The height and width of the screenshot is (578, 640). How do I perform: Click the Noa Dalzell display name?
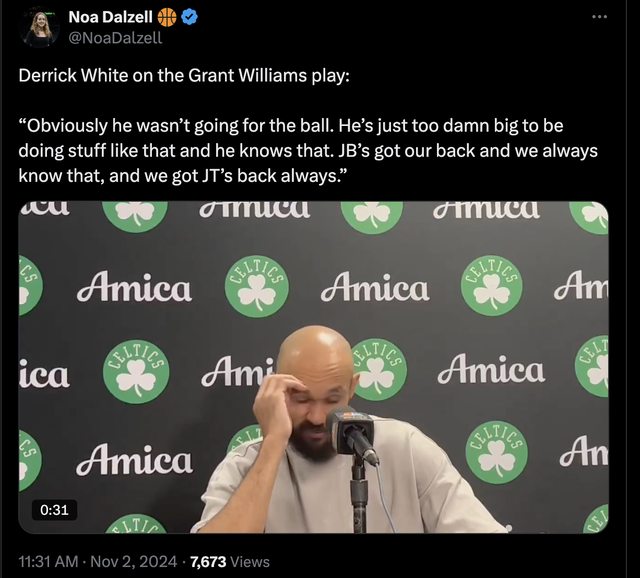[x=110, y=17]
